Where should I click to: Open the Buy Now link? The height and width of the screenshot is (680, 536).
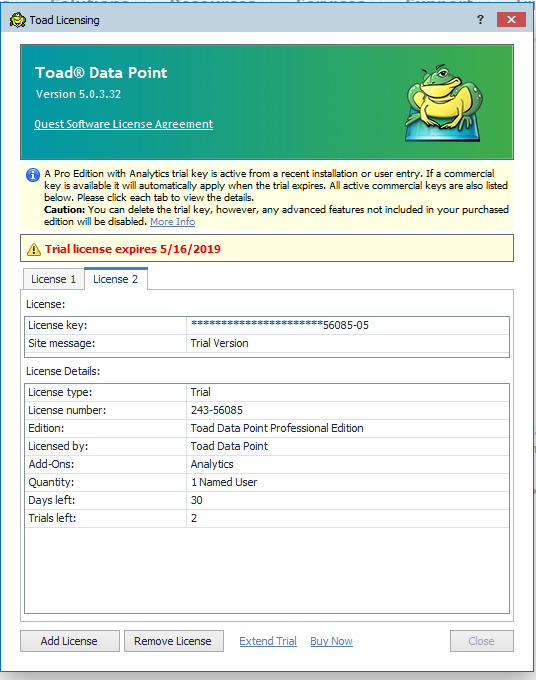click(x=331, y=641)
